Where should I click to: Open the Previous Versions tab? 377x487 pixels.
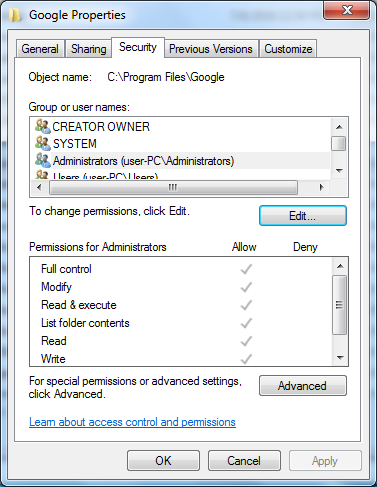click(211, 49)
